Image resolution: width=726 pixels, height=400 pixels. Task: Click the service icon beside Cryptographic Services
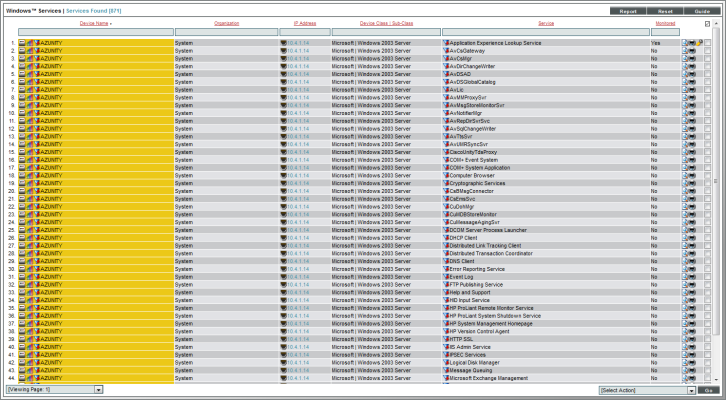point(446,183)
